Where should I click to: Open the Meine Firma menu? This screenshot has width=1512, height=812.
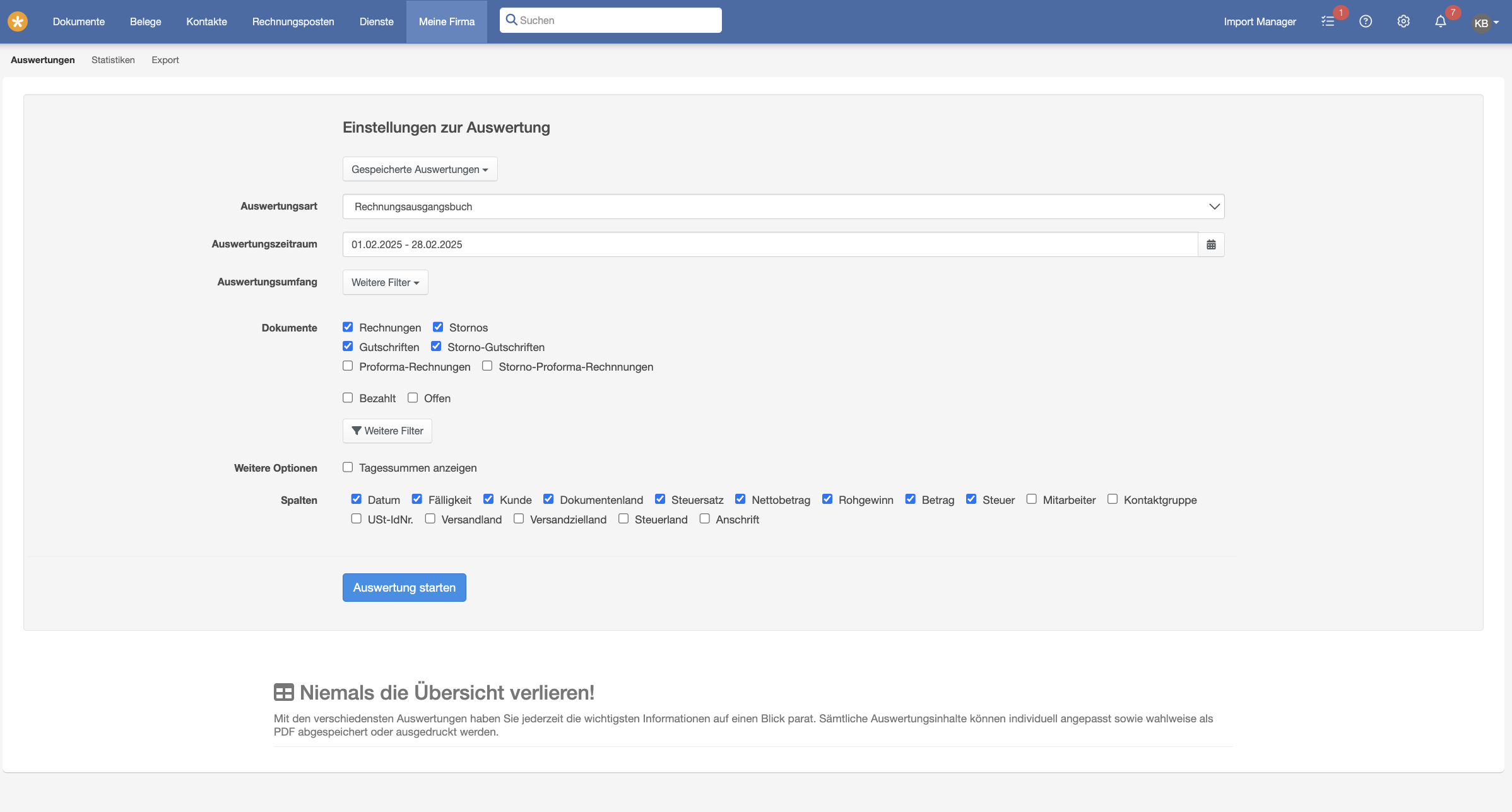(x=447, y=21)
